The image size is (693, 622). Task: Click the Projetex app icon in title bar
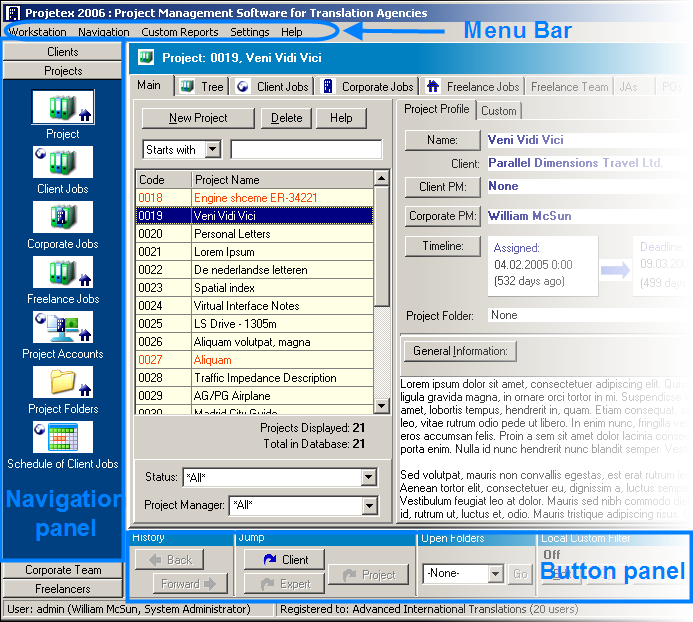[x=12, y=13]
